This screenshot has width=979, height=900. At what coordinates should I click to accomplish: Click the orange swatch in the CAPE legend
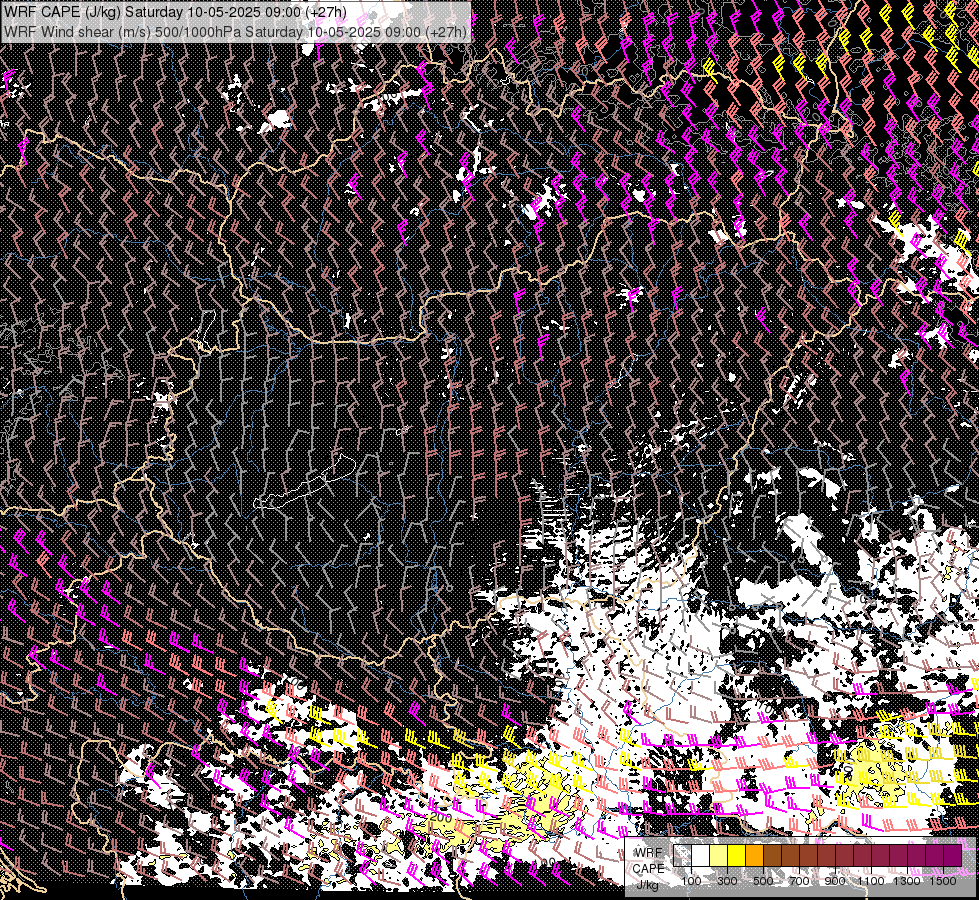754,855
